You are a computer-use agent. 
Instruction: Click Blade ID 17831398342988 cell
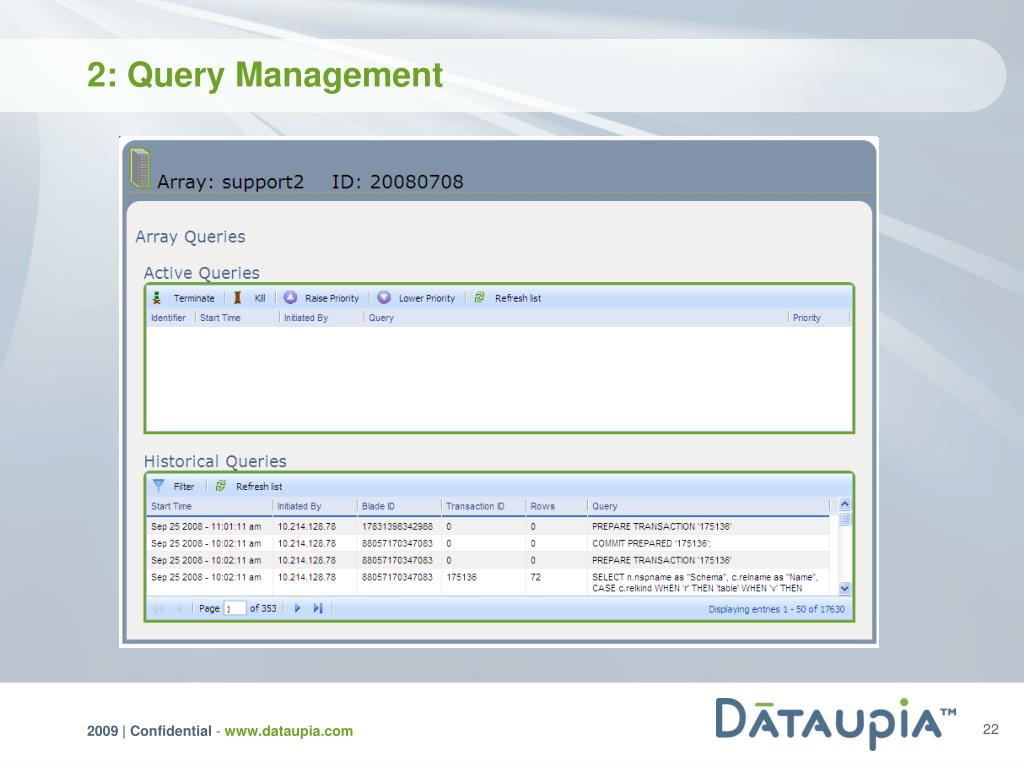click(x=397, y=526)
